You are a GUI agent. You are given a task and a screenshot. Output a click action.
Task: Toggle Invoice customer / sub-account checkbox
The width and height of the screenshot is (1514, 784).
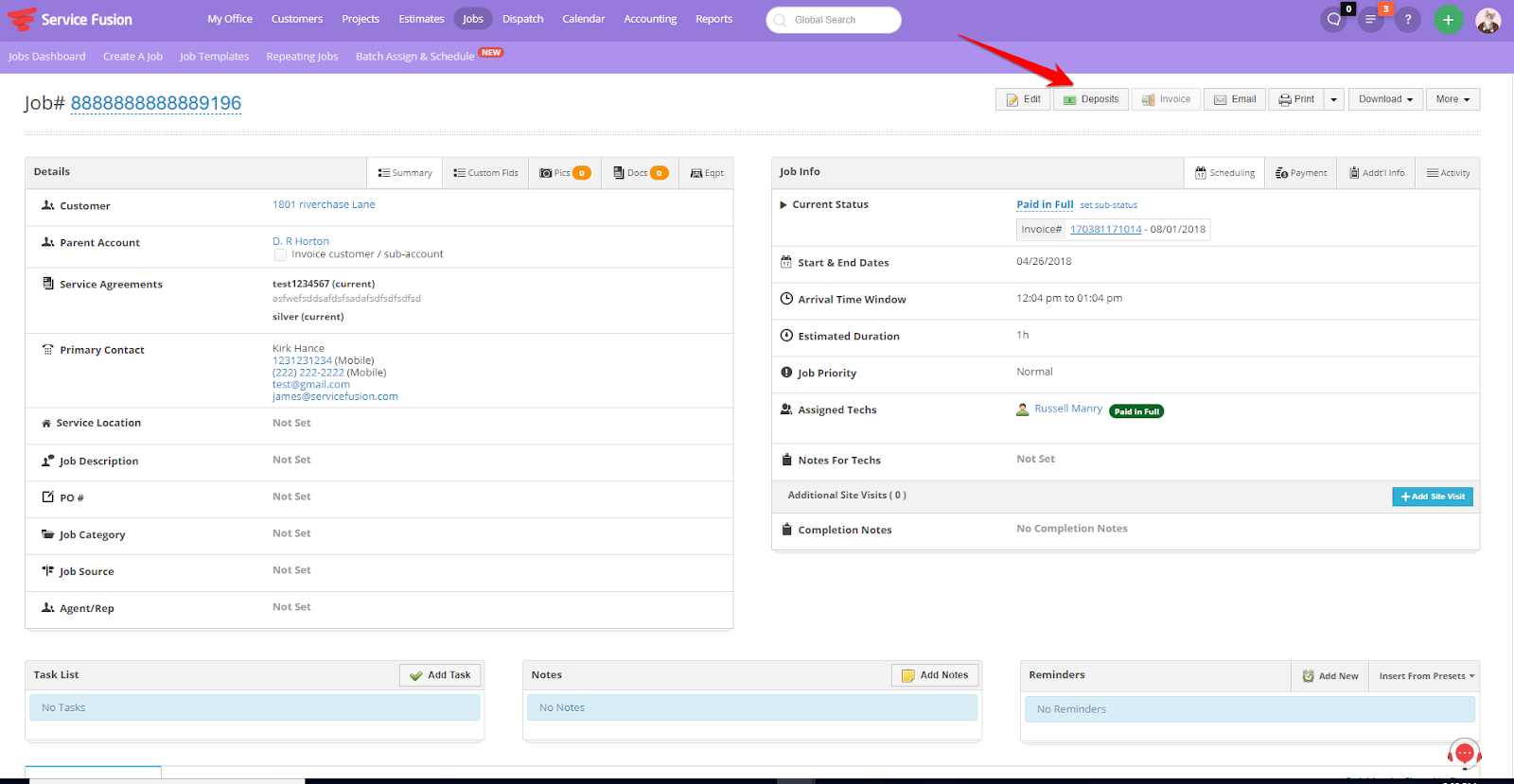coord(280,254)
